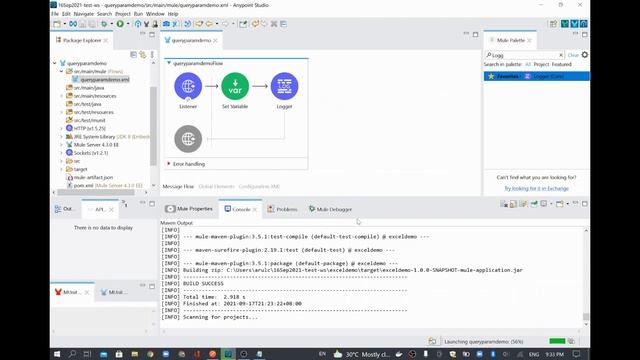Click the forward navigation arrow in the toolbar

point(225,24)
